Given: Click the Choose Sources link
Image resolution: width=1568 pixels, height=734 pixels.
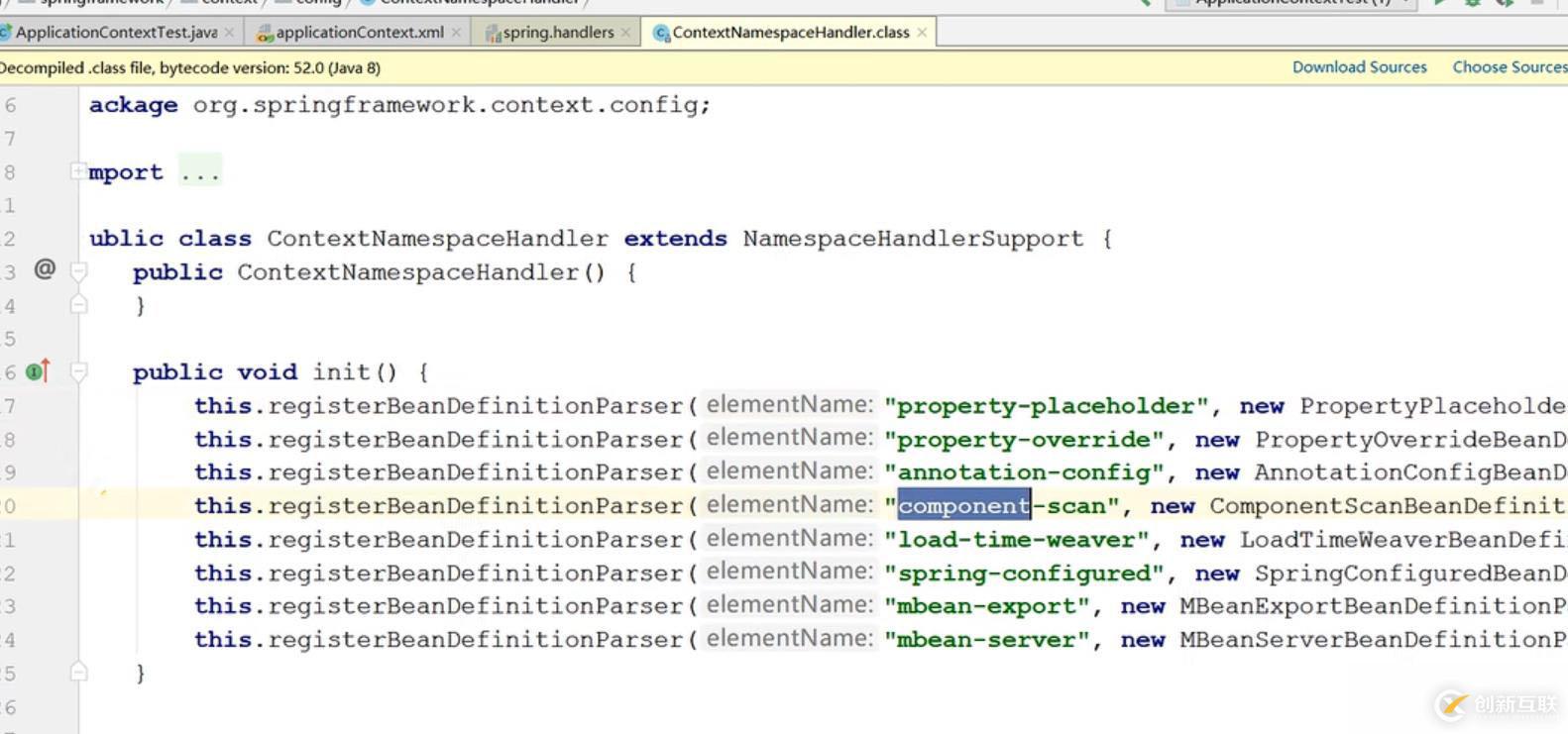Looking at the screenshot, I should click(1510, 67).
